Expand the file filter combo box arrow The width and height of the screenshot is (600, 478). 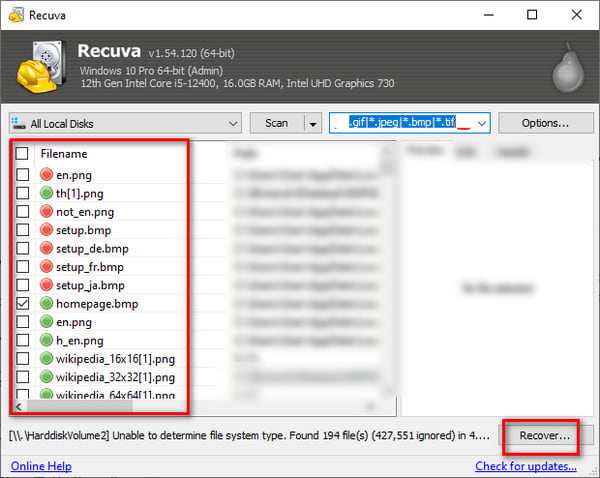tap(482, 123)
